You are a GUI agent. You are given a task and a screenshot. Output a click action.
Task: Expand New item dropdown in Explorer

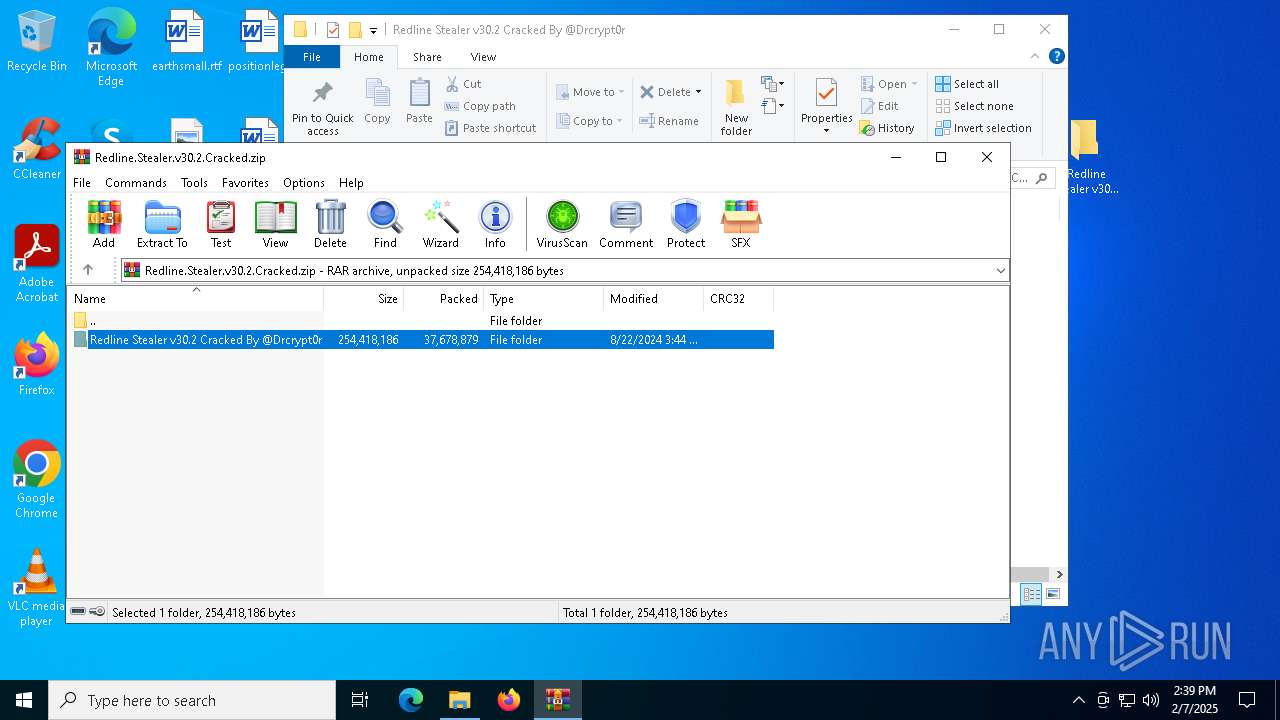pyautogui.click(x=773, y=84)
